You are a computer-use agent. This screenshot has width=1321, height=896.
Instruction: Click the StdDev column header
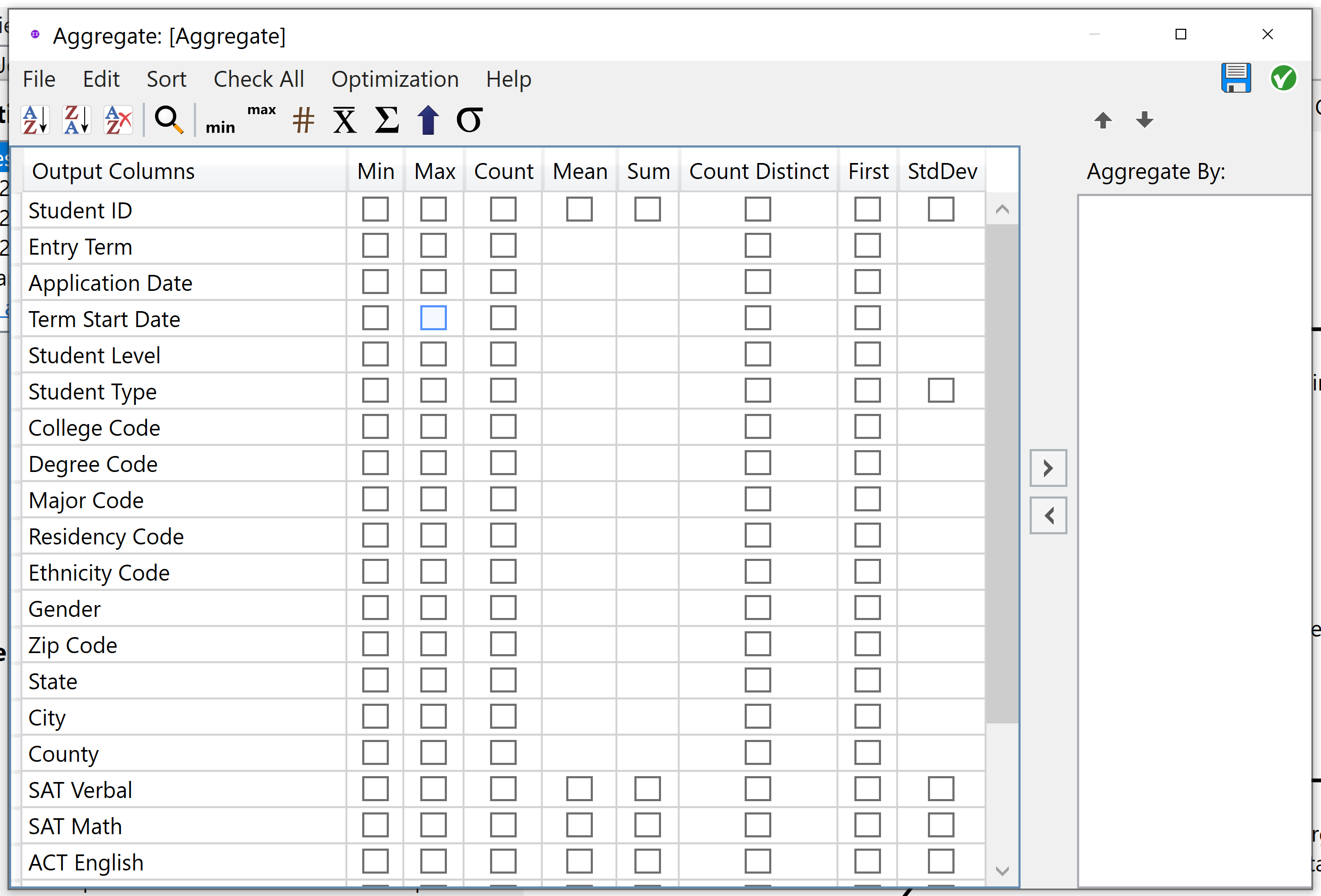(941, 171)
